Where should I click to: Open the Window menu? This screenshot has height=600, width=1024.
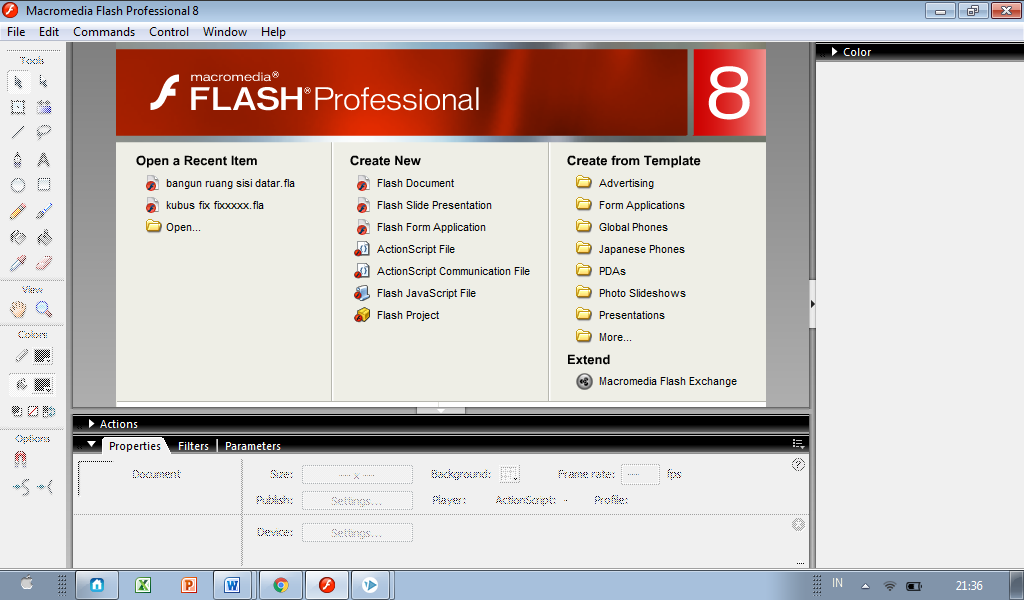point(225,31)
